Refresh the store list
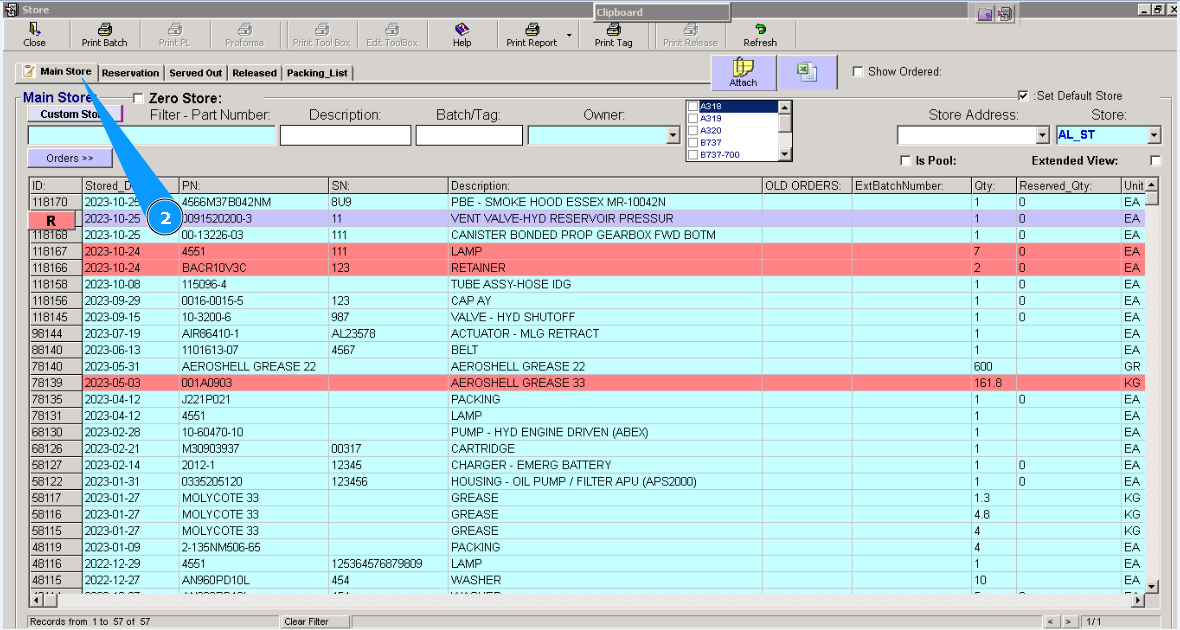This screenshot has height=630, width=1180. click(x=760, y=31)
